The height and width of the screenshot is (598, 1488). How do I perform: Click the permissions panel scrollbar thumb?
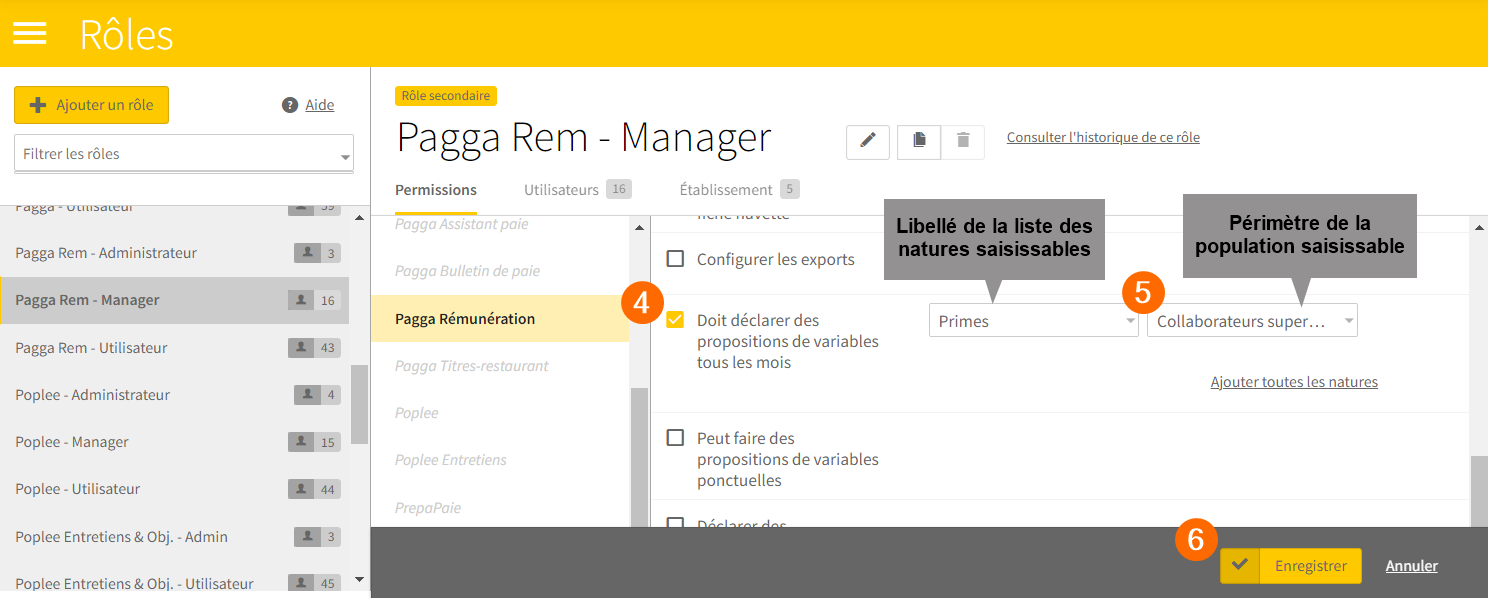(1479, 491)
